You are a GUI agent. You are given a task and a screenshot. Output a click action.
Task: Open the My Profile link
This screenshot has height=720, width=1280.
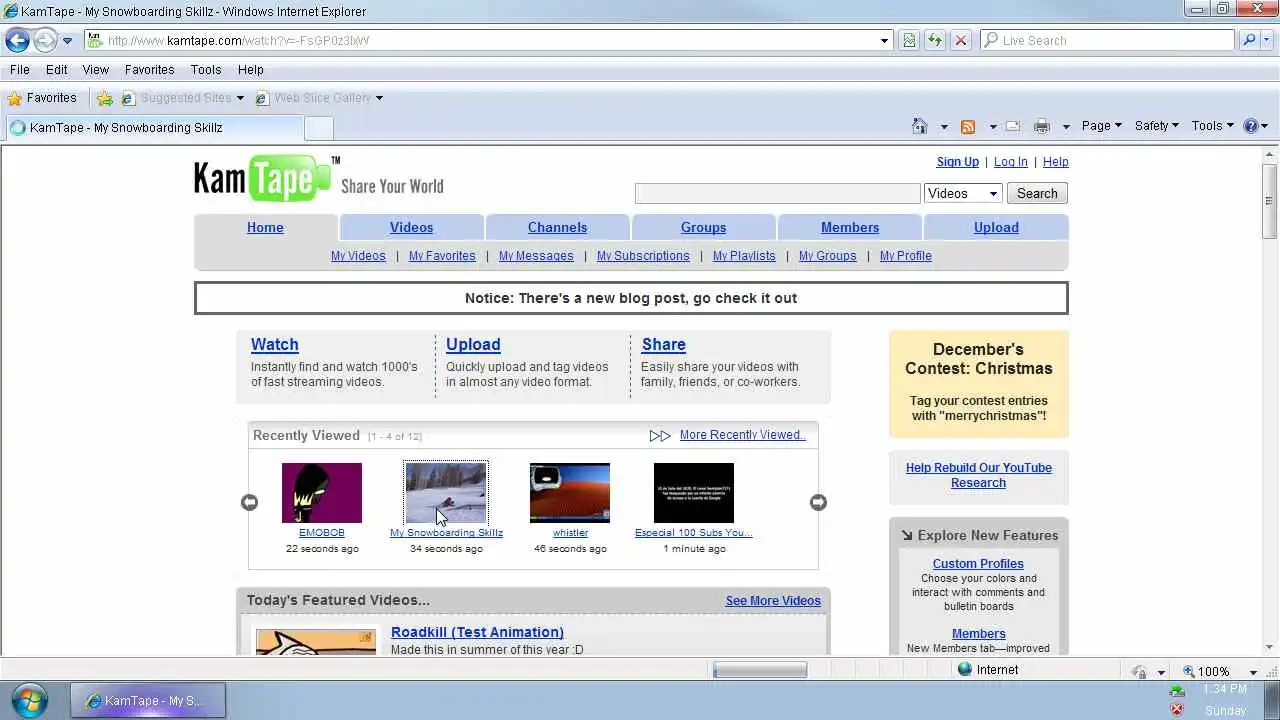click(x=906, y=256)
